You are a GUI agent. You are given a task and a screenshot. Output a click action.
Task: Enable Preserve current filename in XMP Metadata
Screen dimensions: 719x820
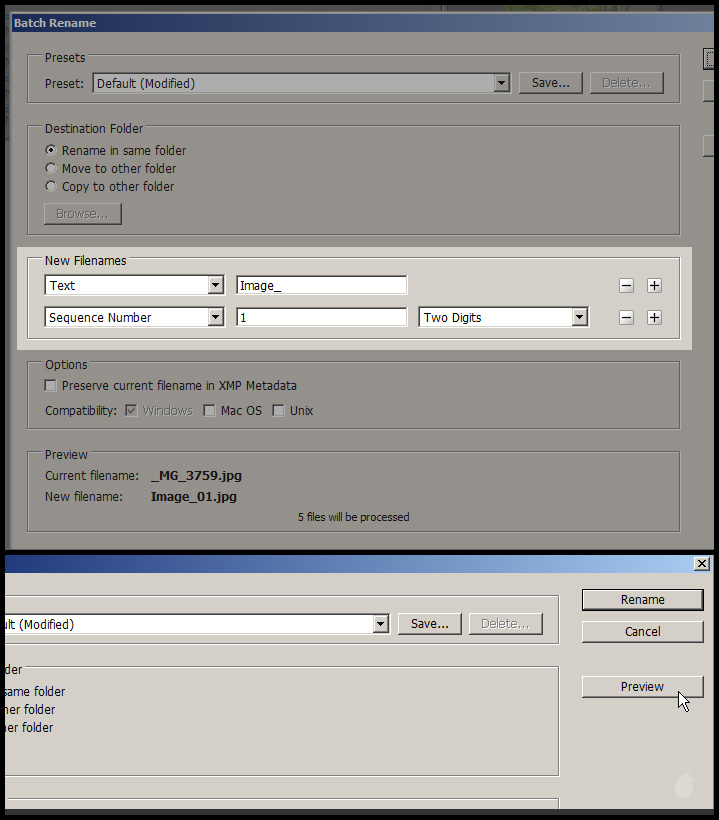[x=51, y=386]
